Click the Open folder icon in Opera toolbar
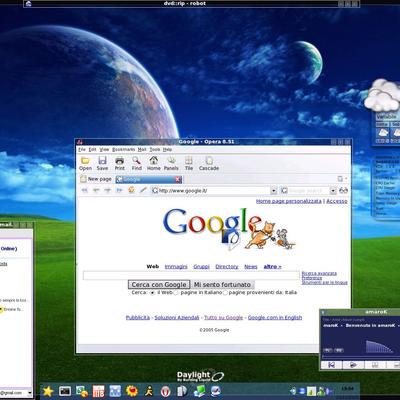The height and width of the screenshot is (400, 400). point(85,161)
